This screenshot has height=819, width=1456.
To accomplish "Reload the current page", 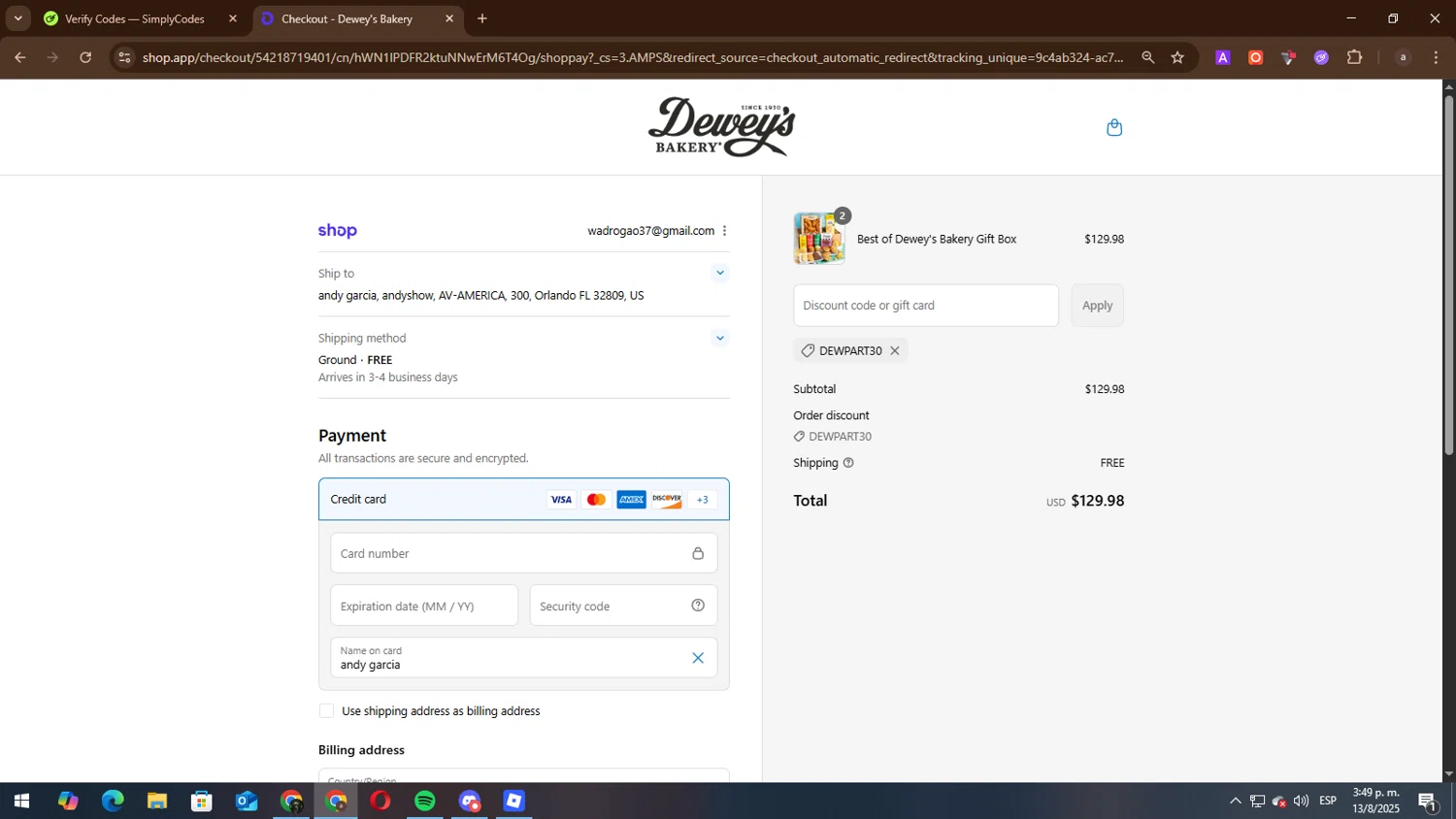I will point(85,57).
